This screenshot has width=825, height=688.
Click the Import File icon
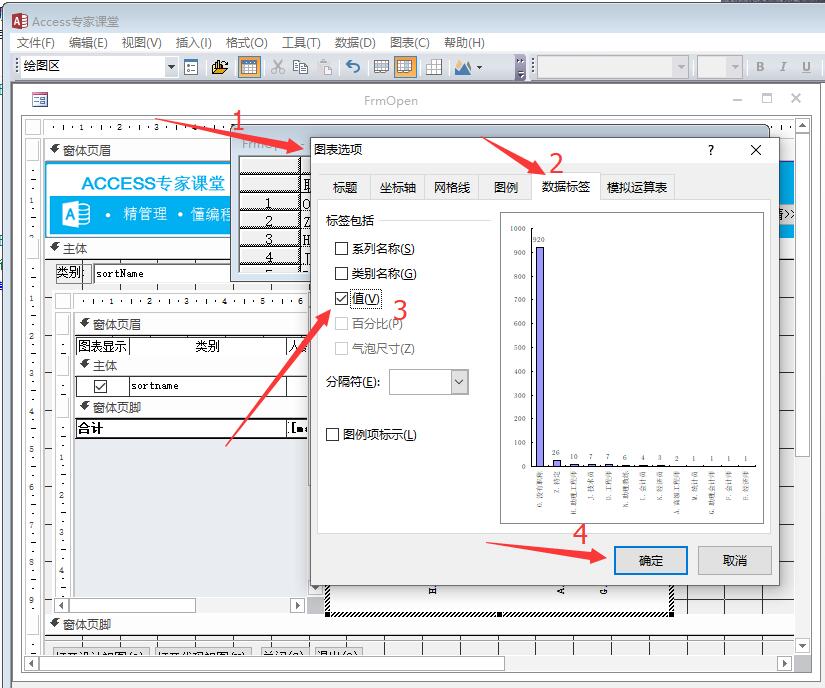click(219, 67)
